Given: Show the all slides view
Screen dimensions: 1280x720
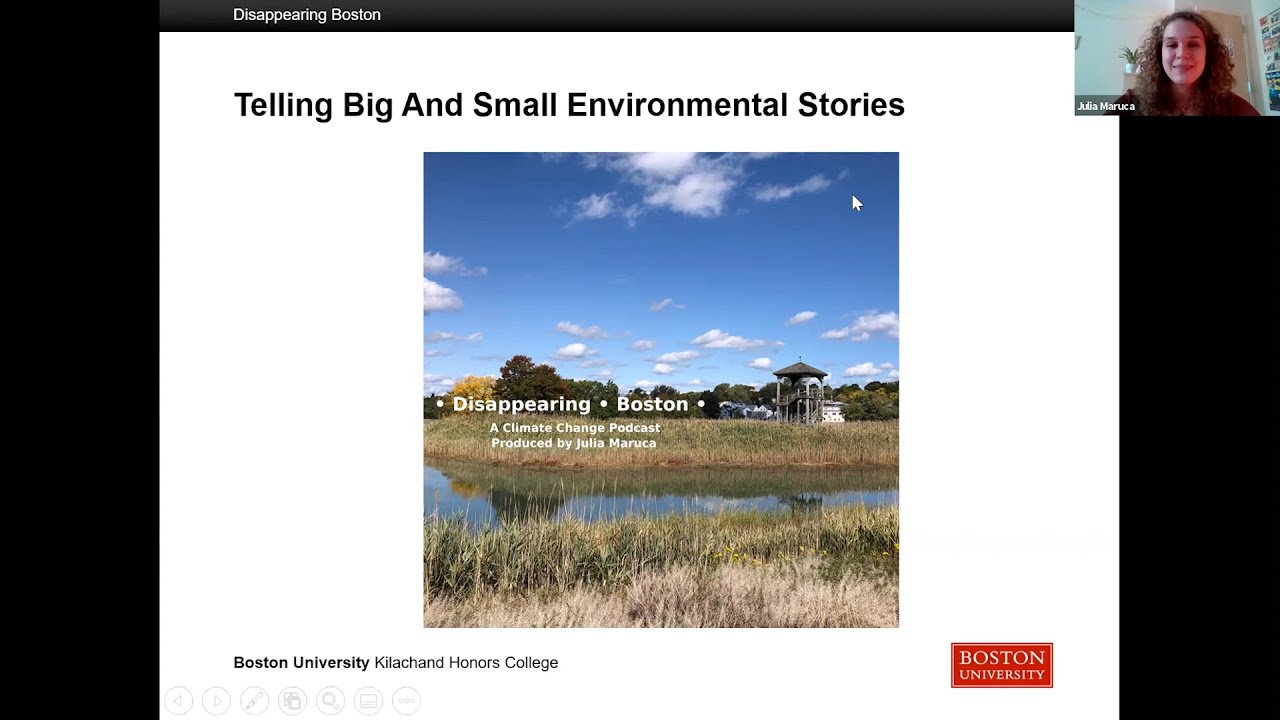Looking at the screenshot, I should [x=292, y=701].
